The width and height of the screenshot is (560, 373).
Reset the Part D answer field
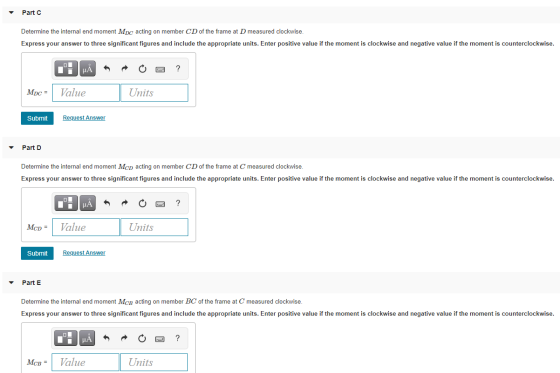(x=142, y=203)
